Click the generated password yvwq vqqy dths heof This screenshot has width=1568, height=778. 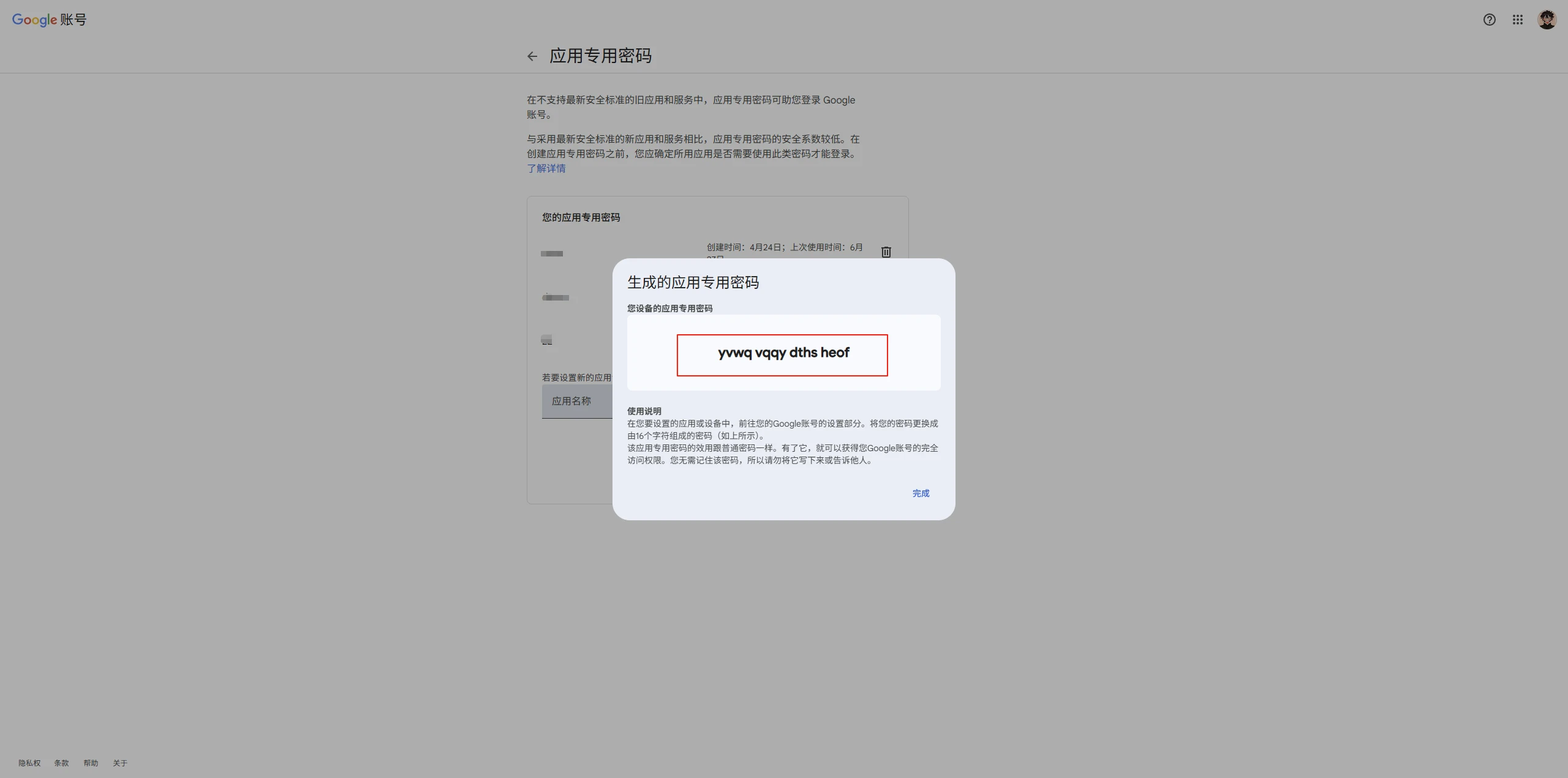pos(783,353)
